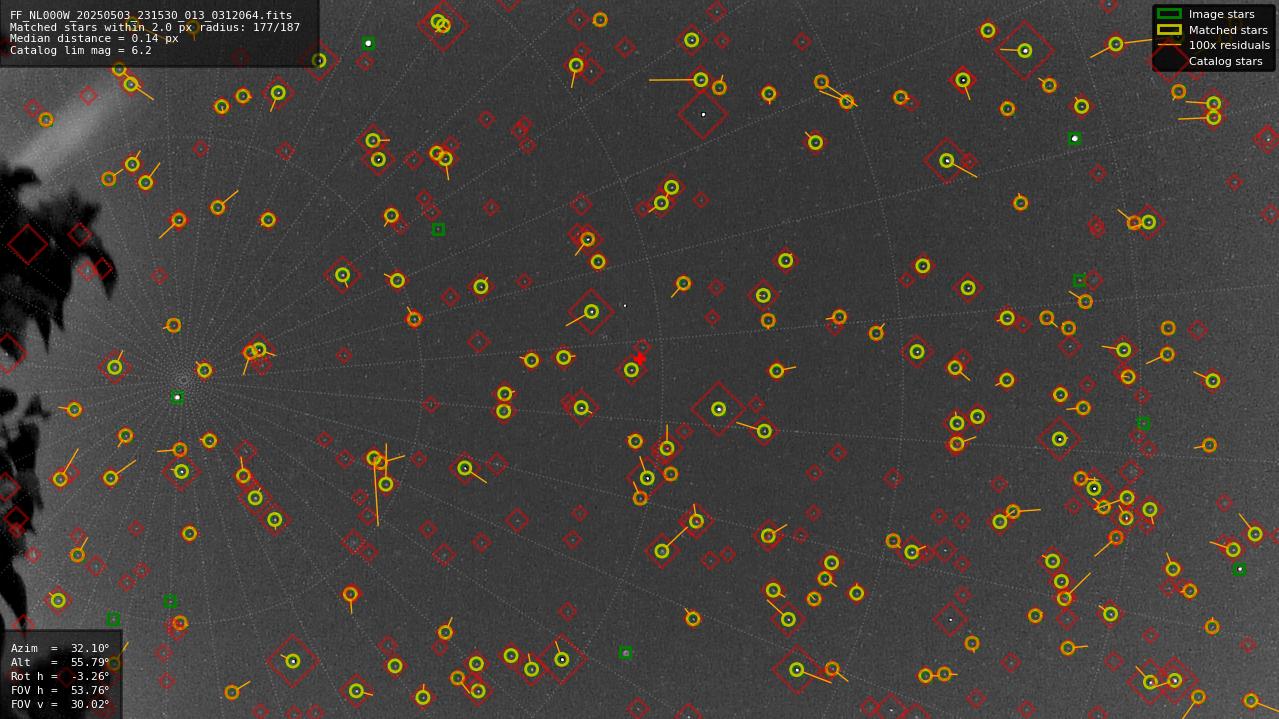This screenshot has height=719, width=1279.
Task: Click the 'Rot h = -3.26°' readout
Action: (x=60, y=677)
